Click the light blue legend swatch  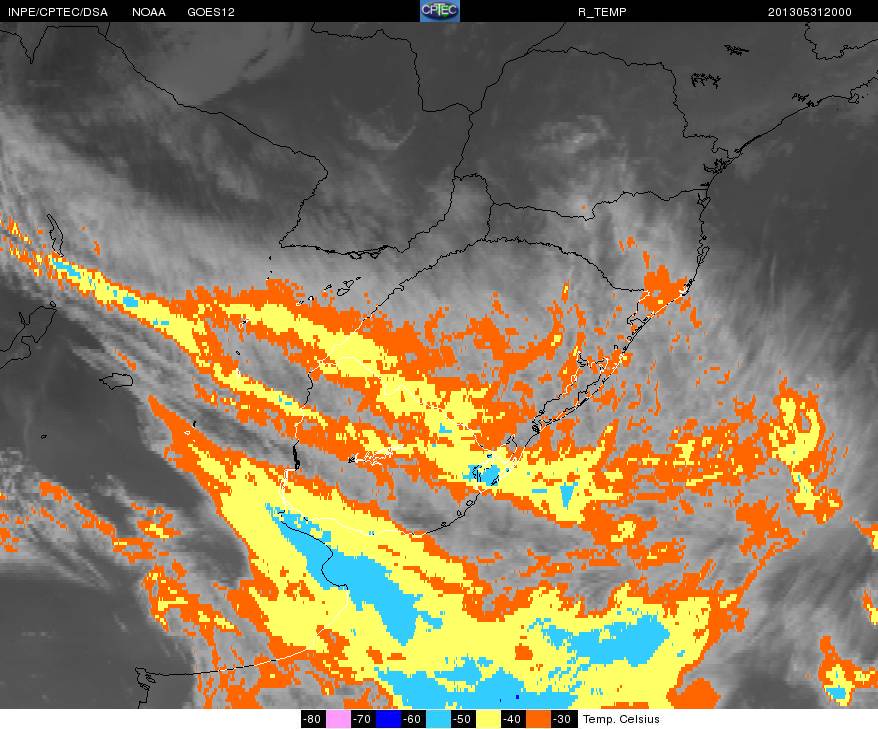click(x=438, y=719)
